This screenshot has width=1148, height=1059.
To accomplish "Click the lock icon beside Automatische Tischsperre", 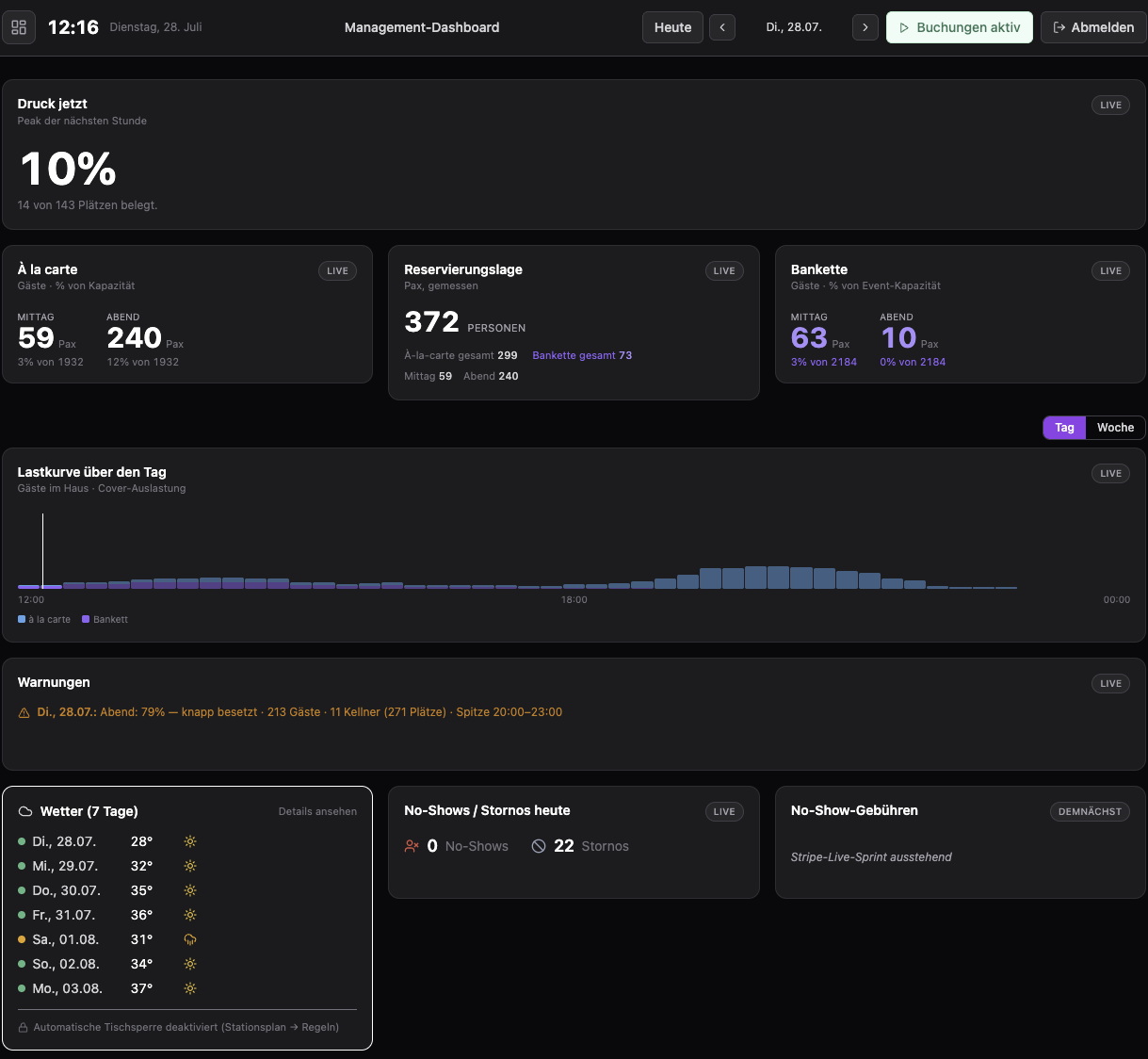I will pos(23,1028).
